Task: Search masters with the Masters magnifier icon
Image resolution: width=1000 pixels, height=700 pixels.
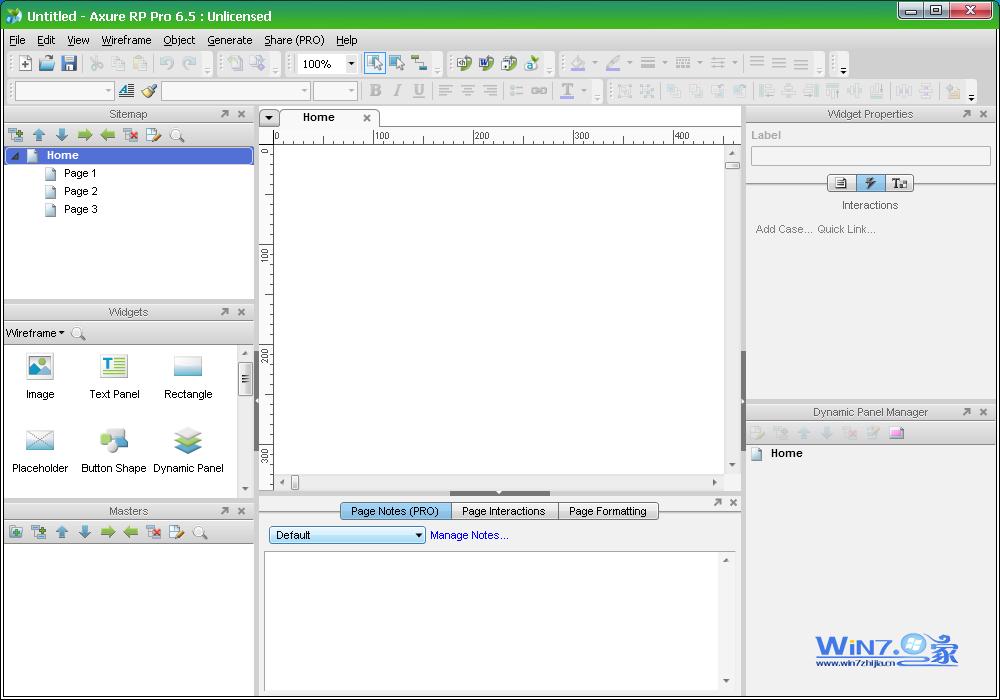Action: [x=200, y=532]
